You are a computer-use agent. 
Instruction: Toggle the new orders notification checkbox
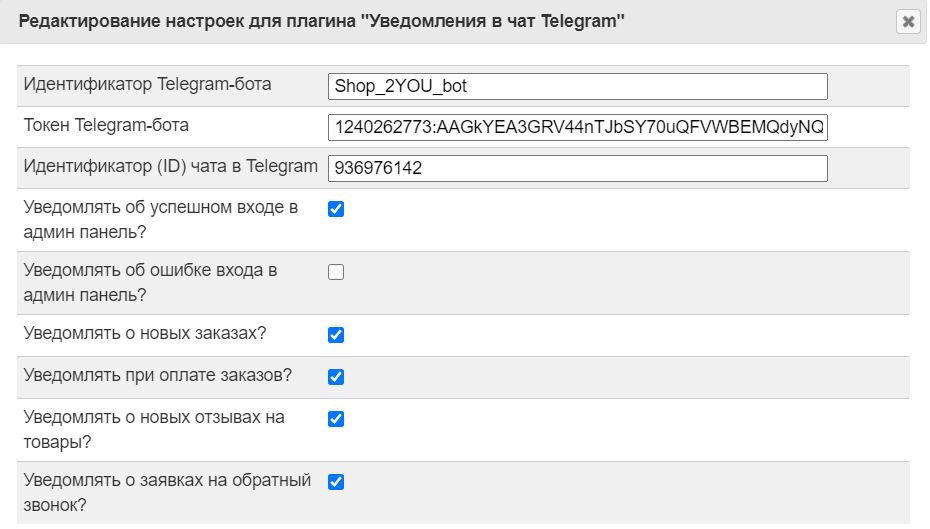coord(336,334)
